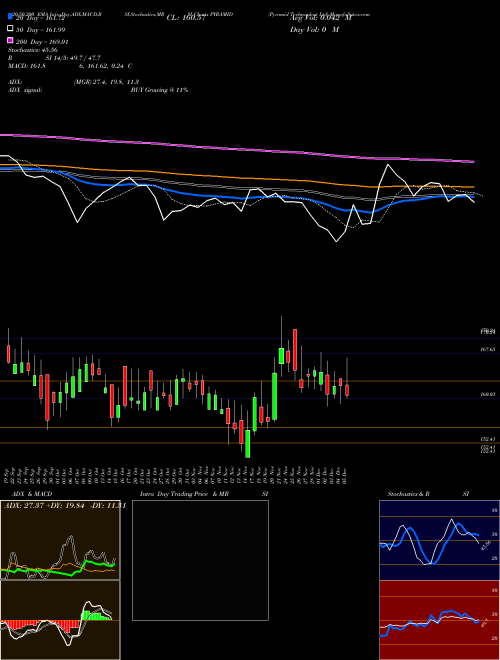Open the ADX indicator chart panel

(x=60, y=540)
